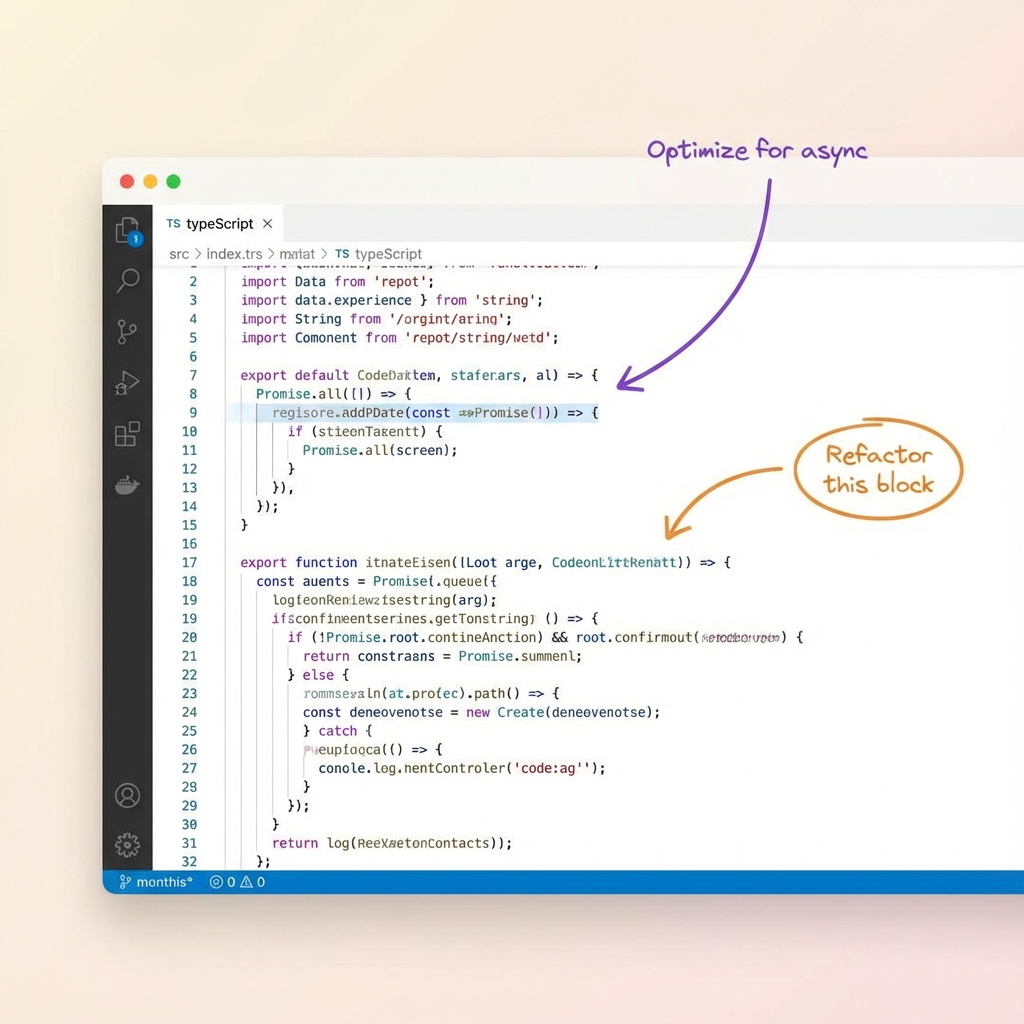Open the Extensions view
Viewport: 1024px width, 1024px height.
pyautogui.click(x=127, y=434)
